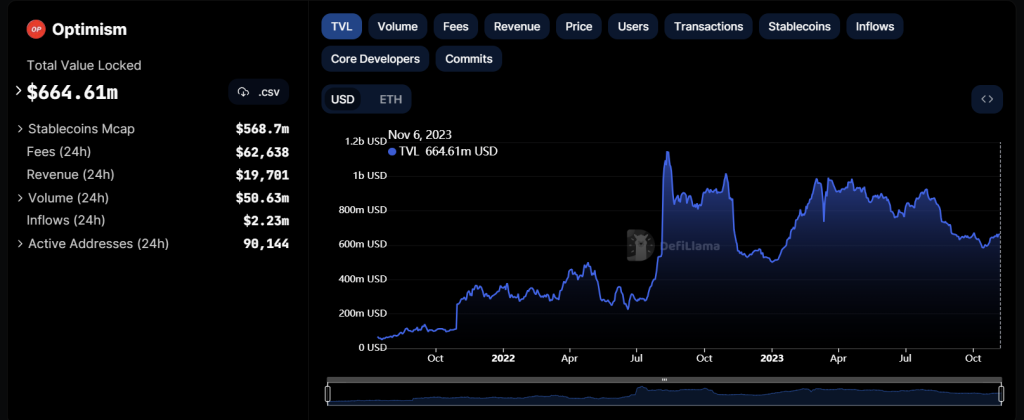Click the $664.61m total value figure
The height and width of the screenshot is (420, 1024).
[72, 92]
